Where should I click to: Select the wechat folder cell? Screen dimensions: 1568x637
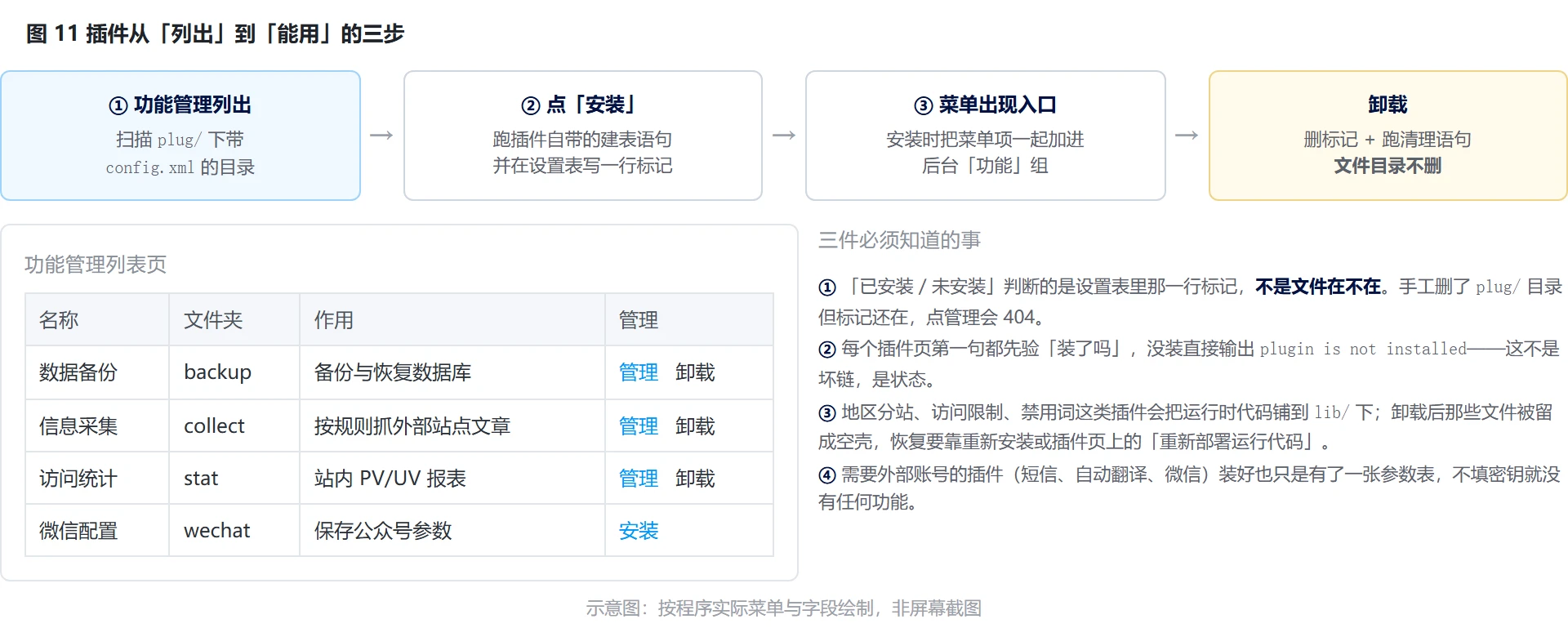(234, 531)
